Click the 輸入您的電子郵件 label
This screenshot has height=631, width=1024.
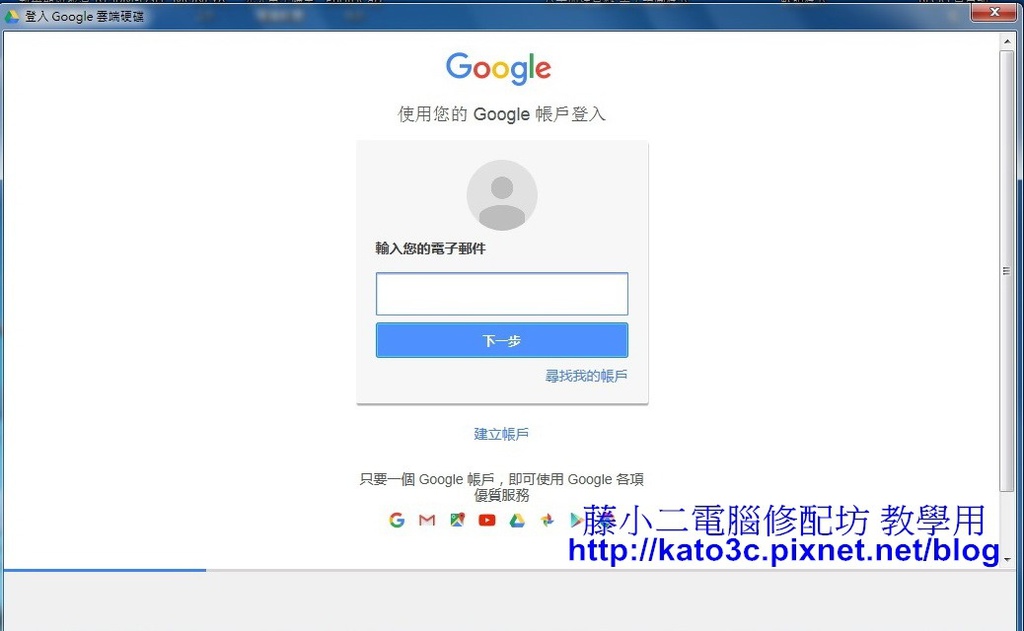[x=430, y=249]
